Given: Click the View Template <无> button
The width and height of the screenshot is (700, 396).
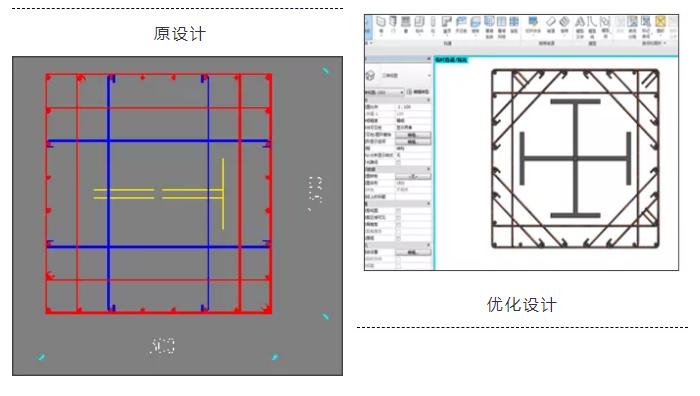Looking at the screenshot, I should click(x=413, y=176).
